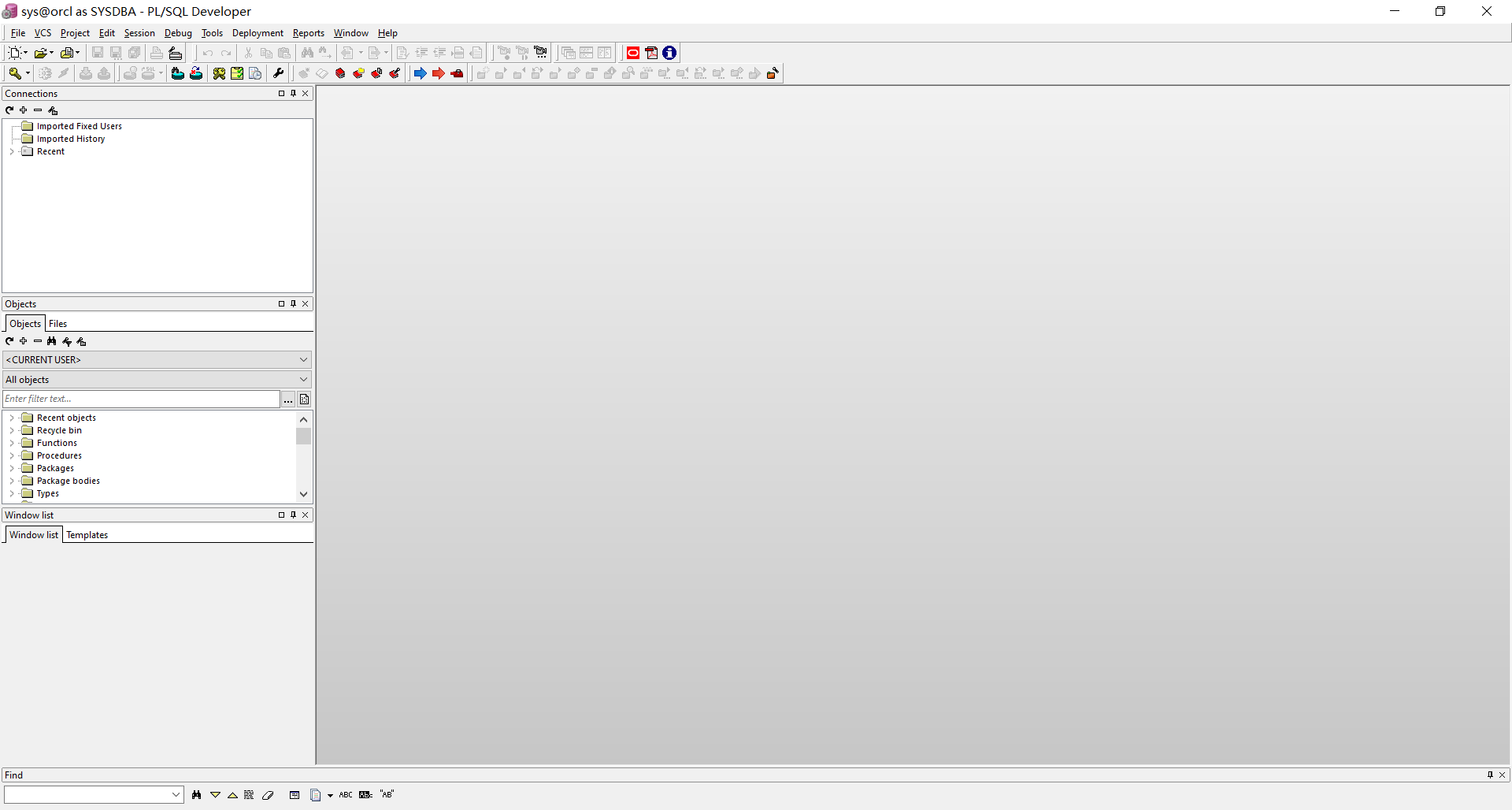Click the blue info About icon

[669, 53]
